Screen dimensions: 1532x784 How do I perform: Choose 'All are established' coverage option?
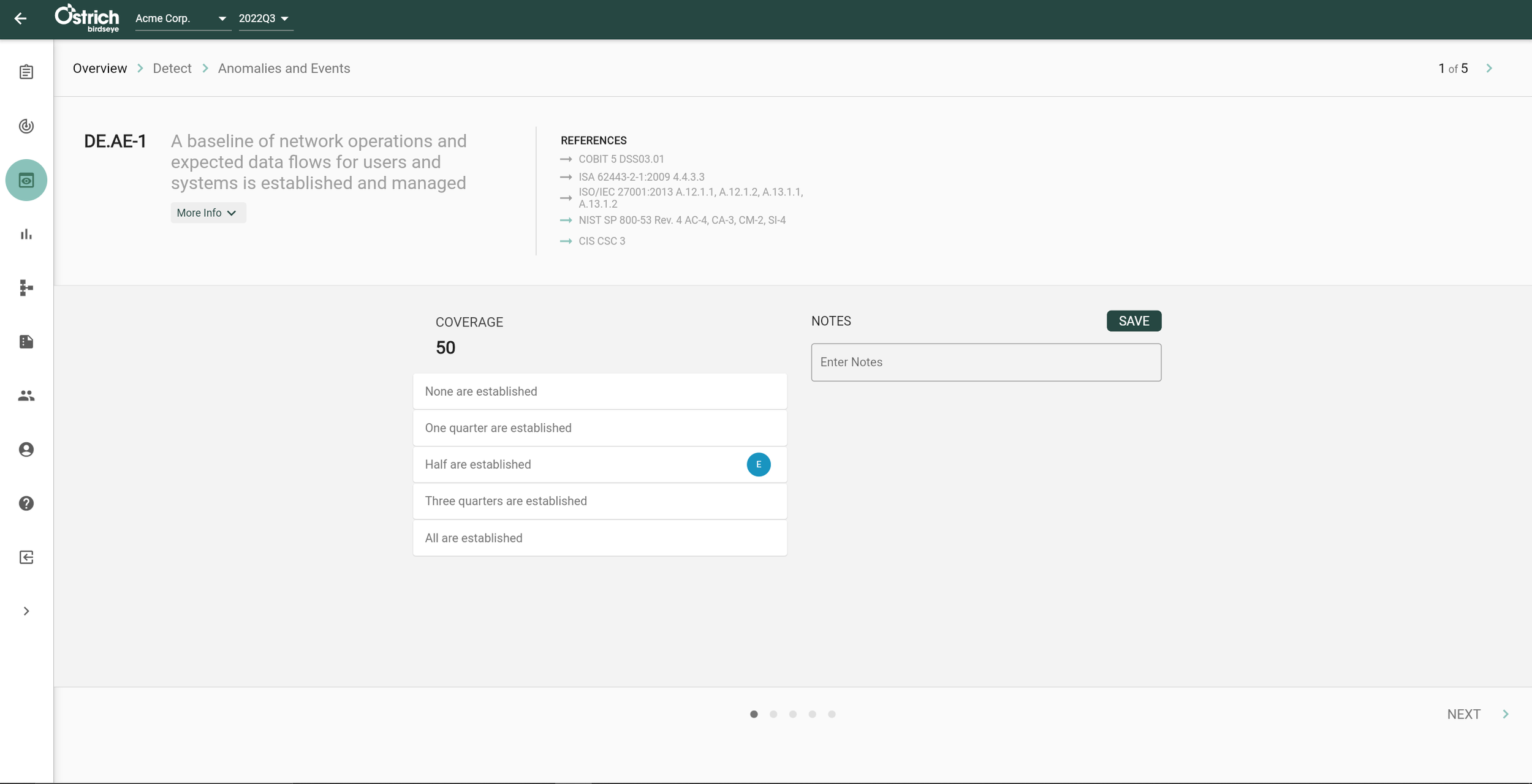click(x=599, y=538)
